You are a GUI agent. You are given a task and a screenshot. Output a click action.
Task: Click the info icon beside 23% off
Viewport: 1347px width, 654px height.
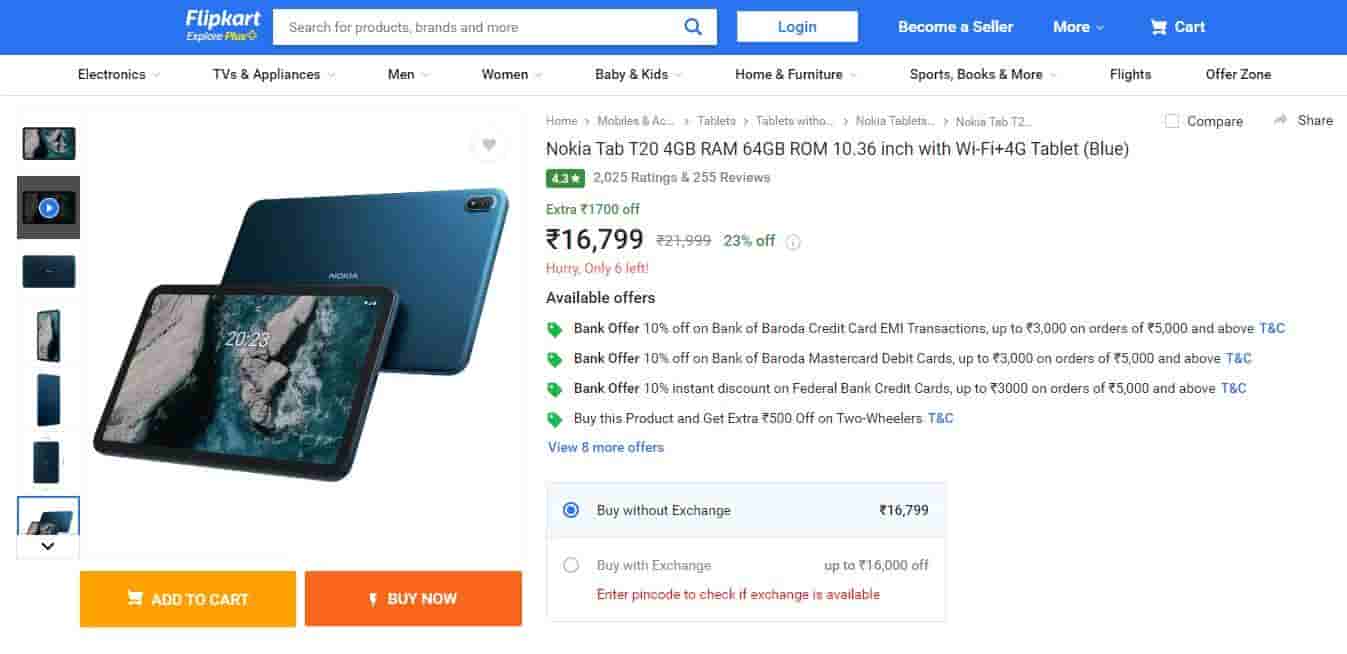[x=792, y=241]
